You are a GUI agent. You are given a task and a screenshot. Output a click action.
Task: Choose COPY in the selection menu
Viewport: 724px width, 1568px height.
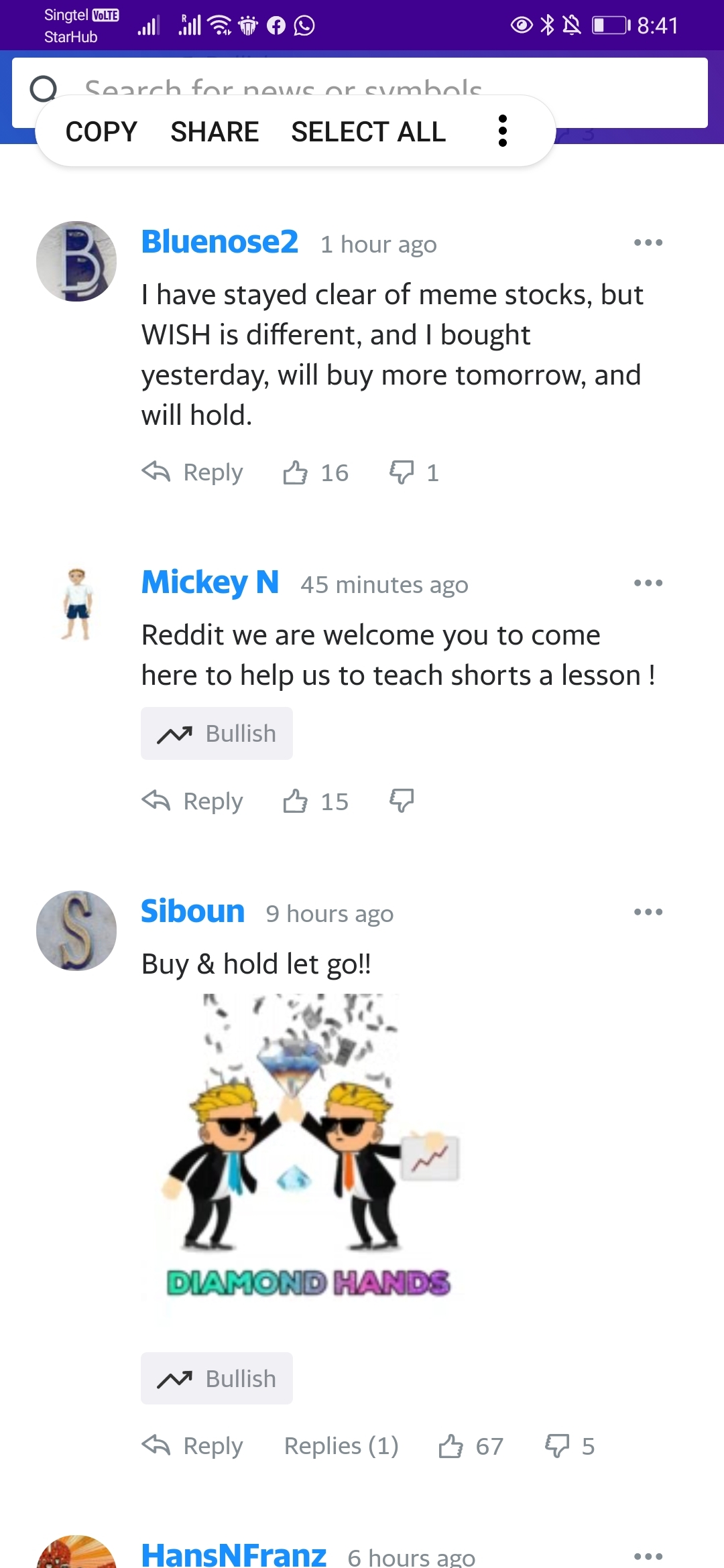pyautogui.click(x=101, y=131)
